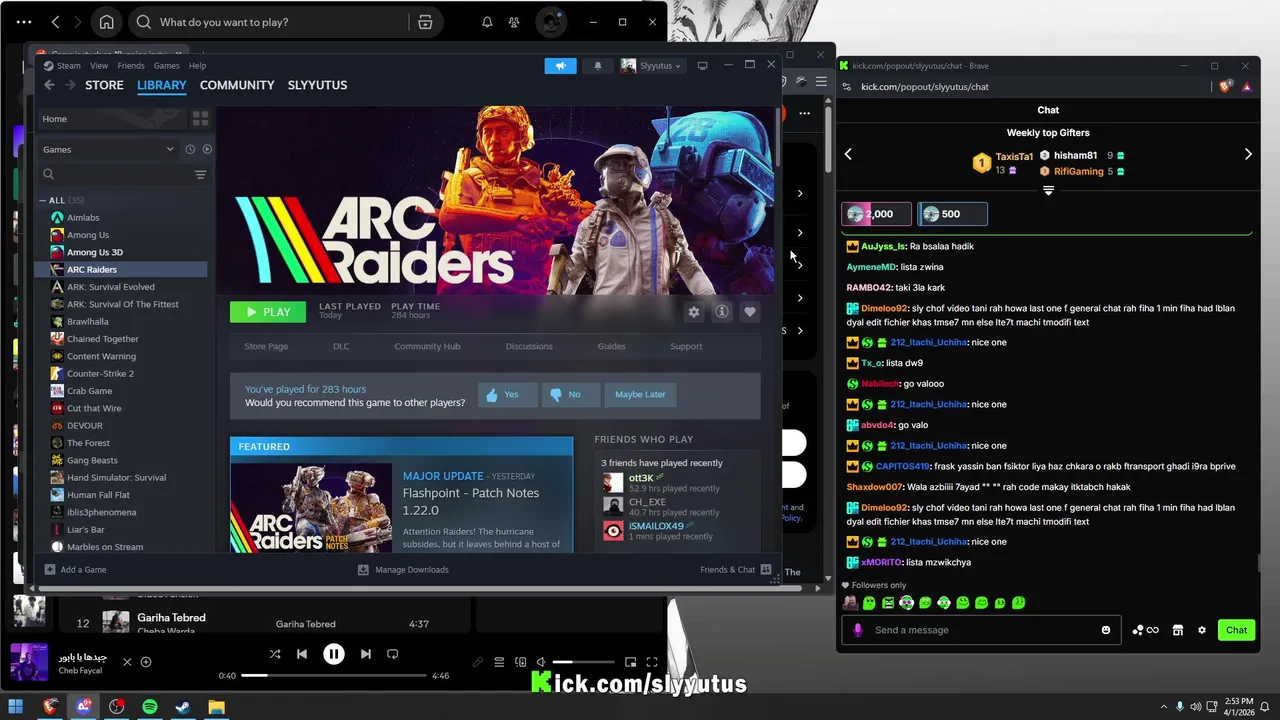Screen dimensions: 1280x720
Task: Focus Spotify 'What do you want to play?' search
Action: 270,22
